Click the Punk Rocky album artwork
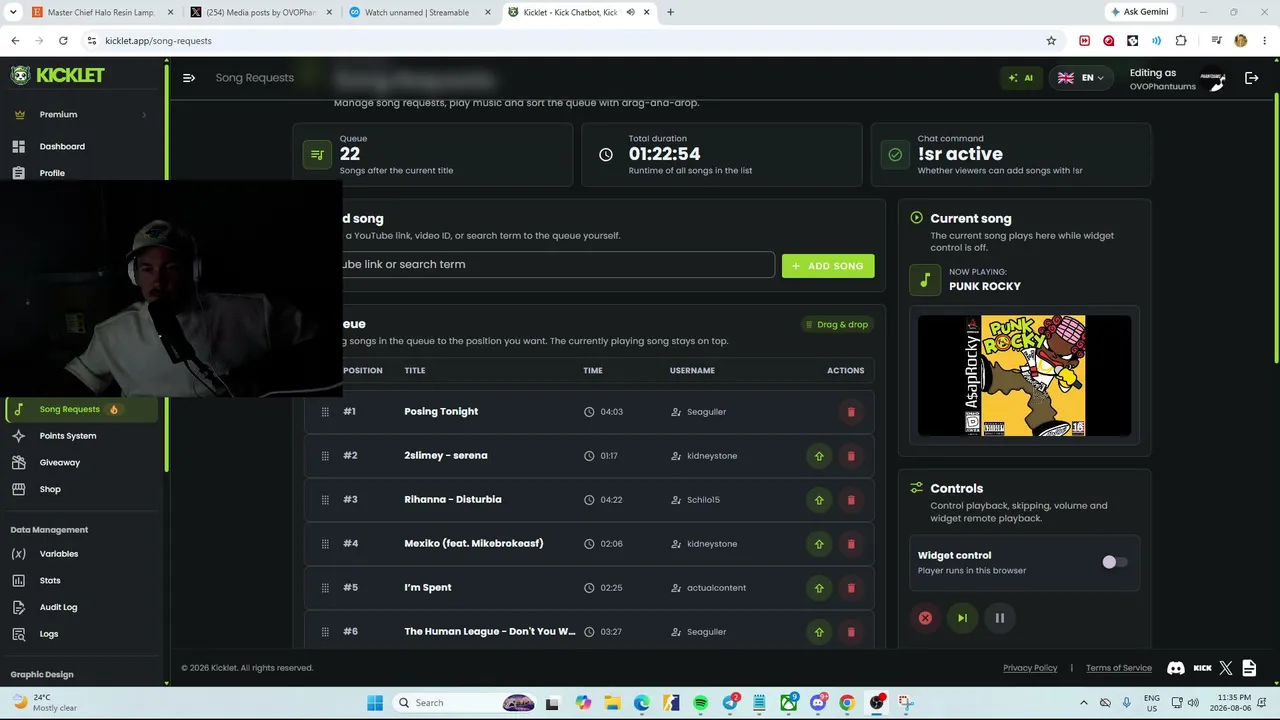This screenshot has width=1280, height=720. tap(1024, 376)
